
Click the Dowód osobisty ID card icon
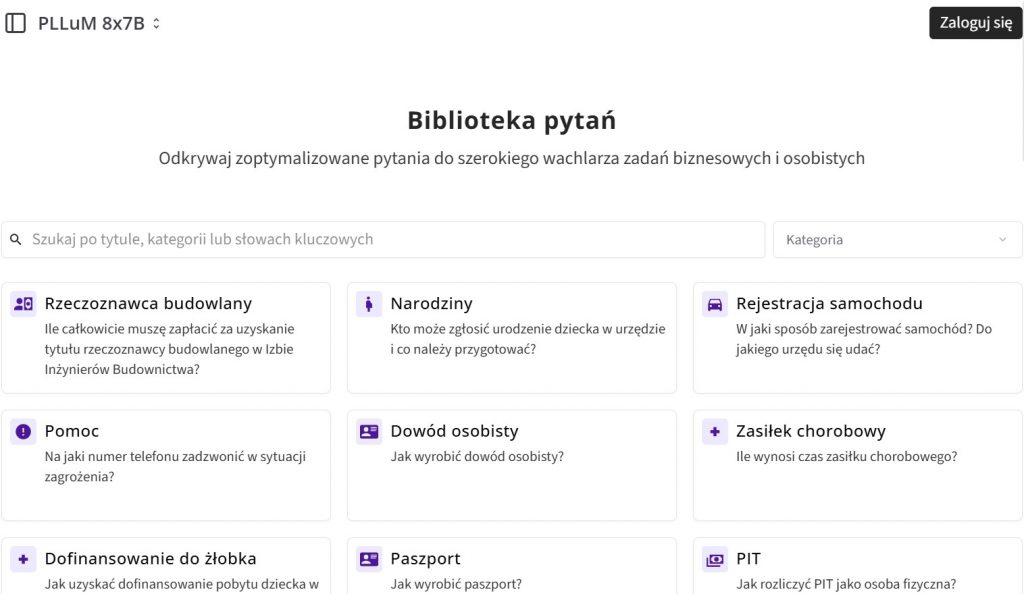pos(369,432)
